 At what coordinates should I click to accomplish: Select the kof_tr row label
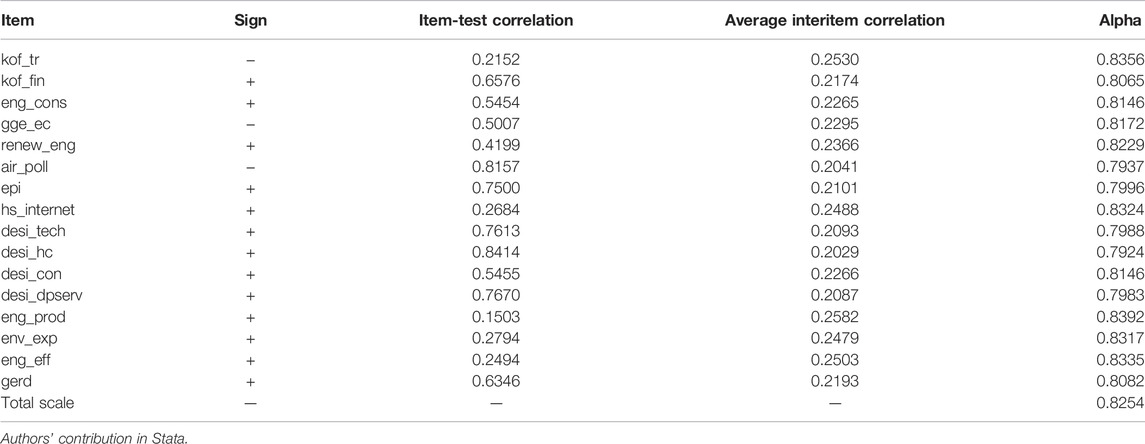coord(20,59)
